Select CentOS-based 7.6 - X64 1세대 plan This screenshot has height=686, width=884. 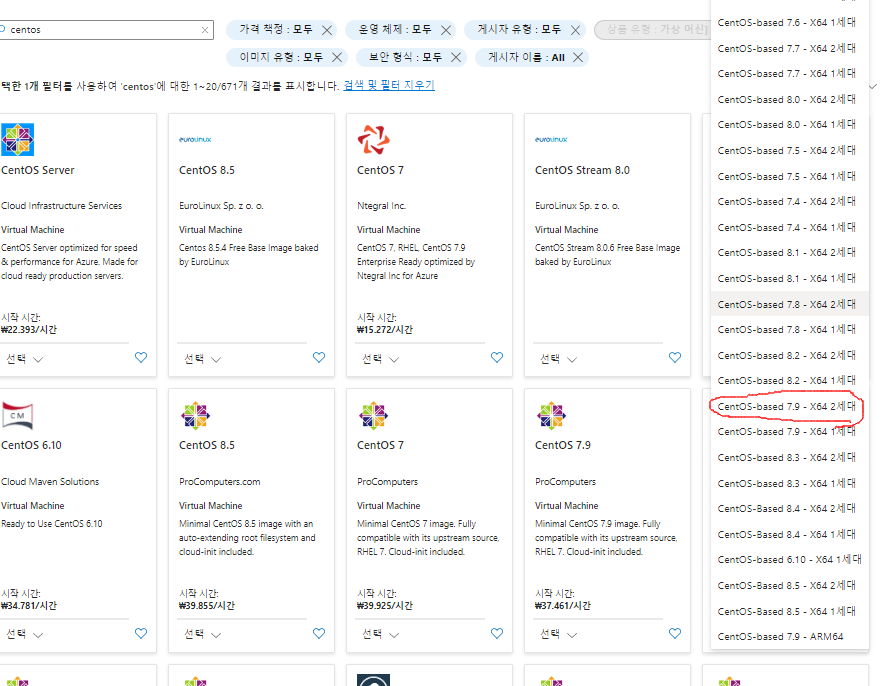pyautogui.click(x=788, y=23)
